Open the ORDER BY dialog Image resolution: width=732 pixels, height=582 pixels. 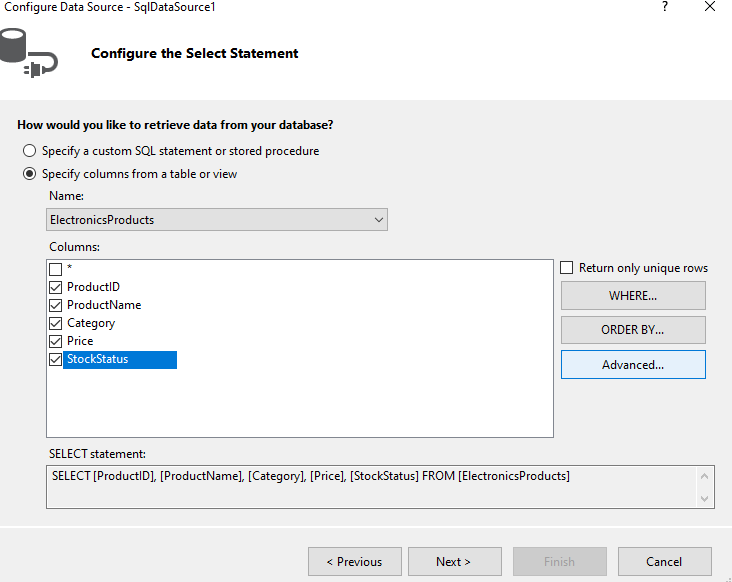pos(633,330)
